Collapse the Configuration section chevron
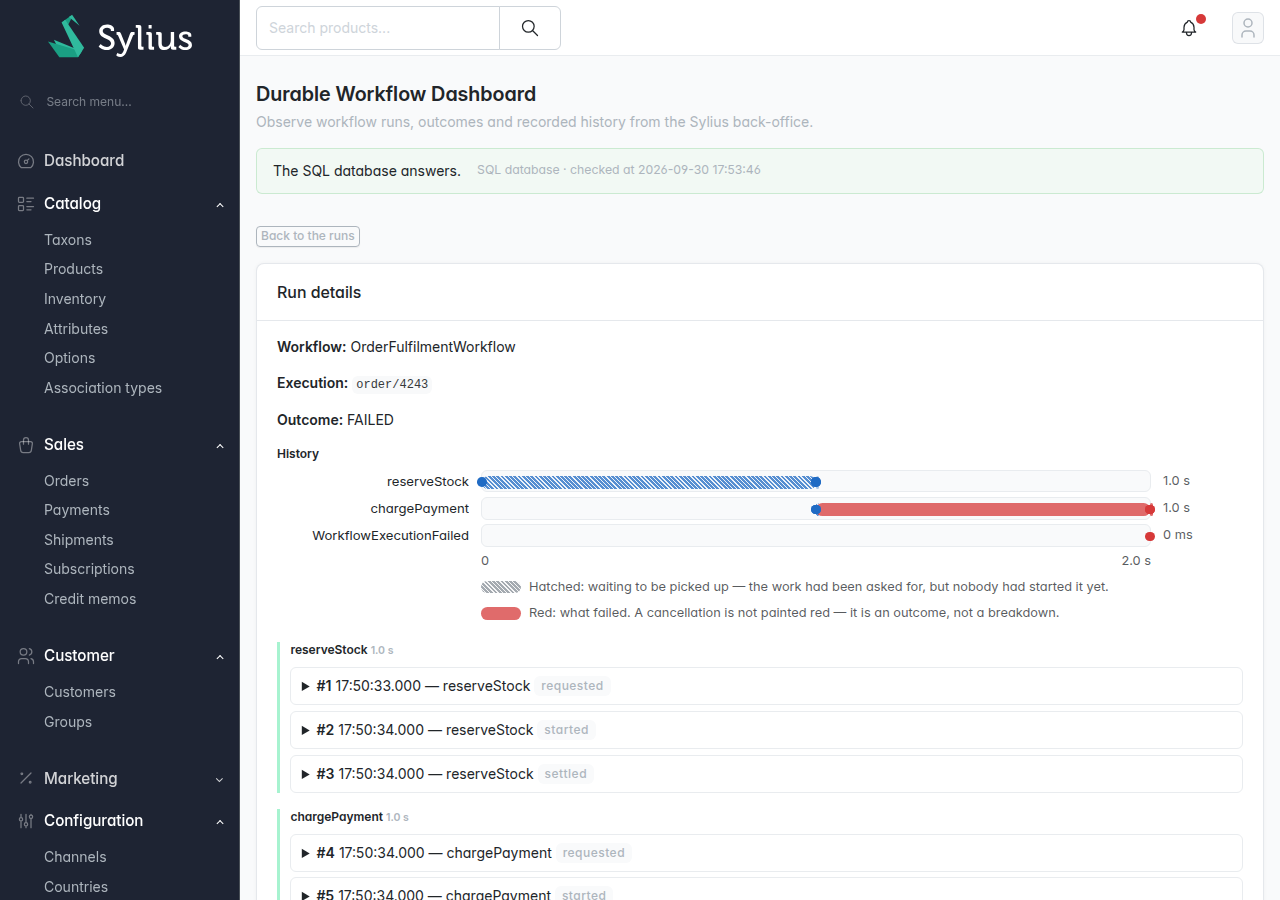Viewport: 1280px width, 900px height. tap(220, 822)
